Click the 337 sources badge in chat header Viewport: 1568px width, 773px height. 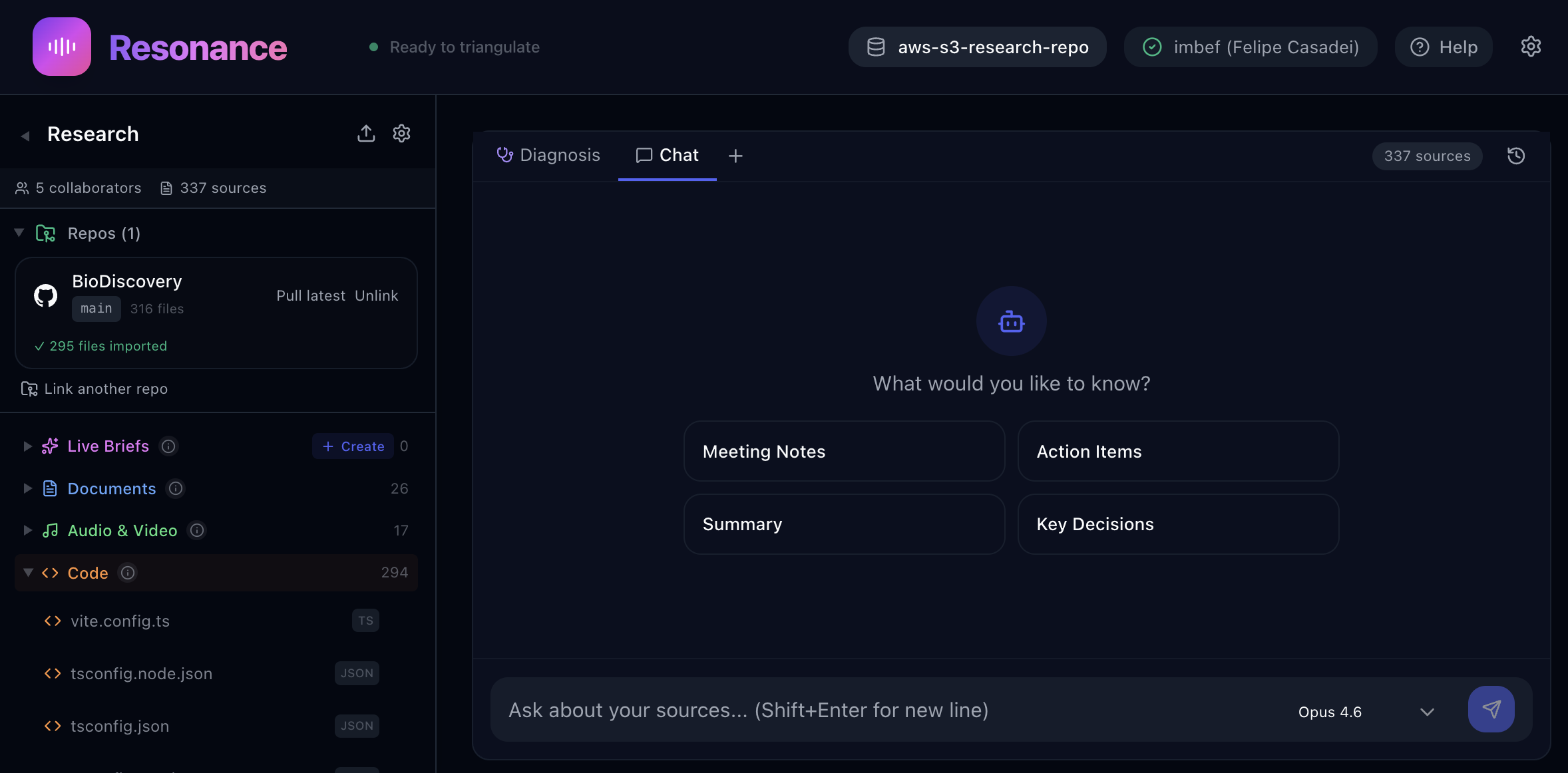pos(1428,156)
